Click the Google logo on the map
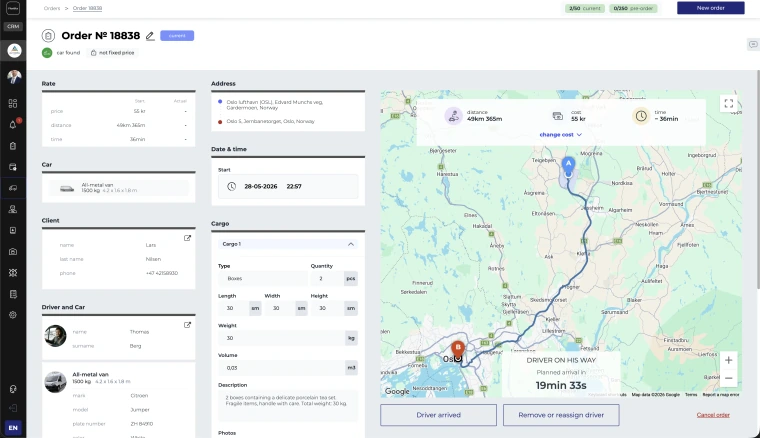760x438 pixels. (x=397, y=391)
